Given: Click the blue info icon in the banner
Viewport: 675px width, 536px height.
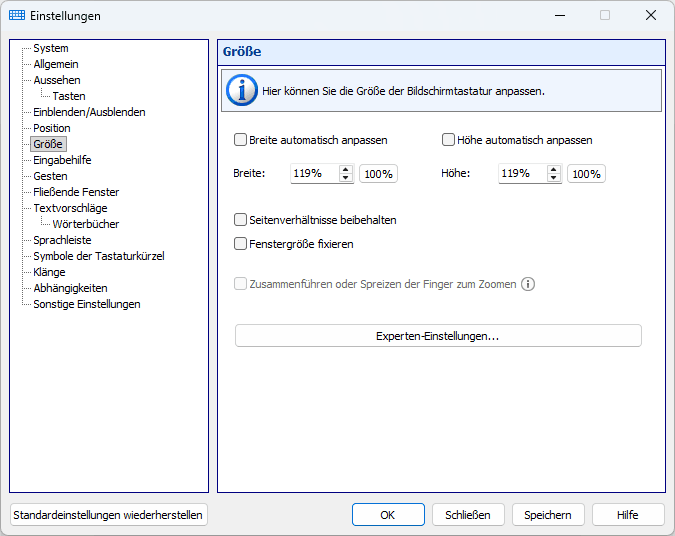Looking at the screenshot, I should click(x=242, y=90).
